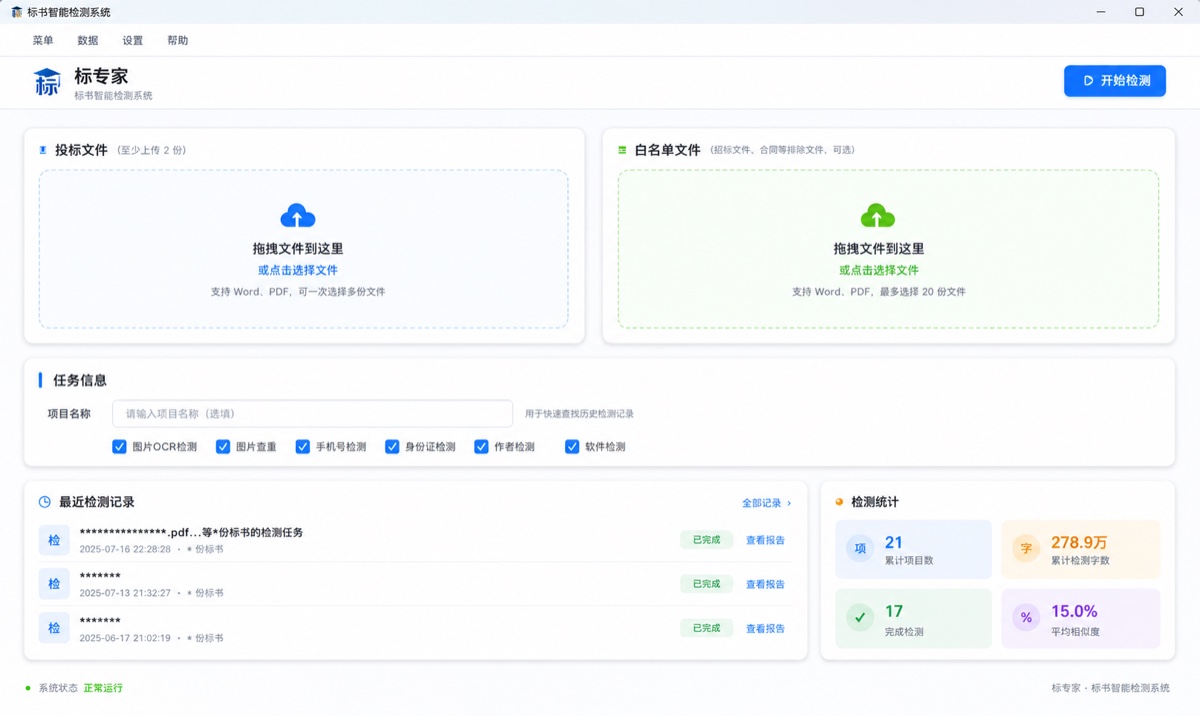Click the 检 icon of the 2025-06-17 record
1200x716 pixels.
(x=54, y=628)
